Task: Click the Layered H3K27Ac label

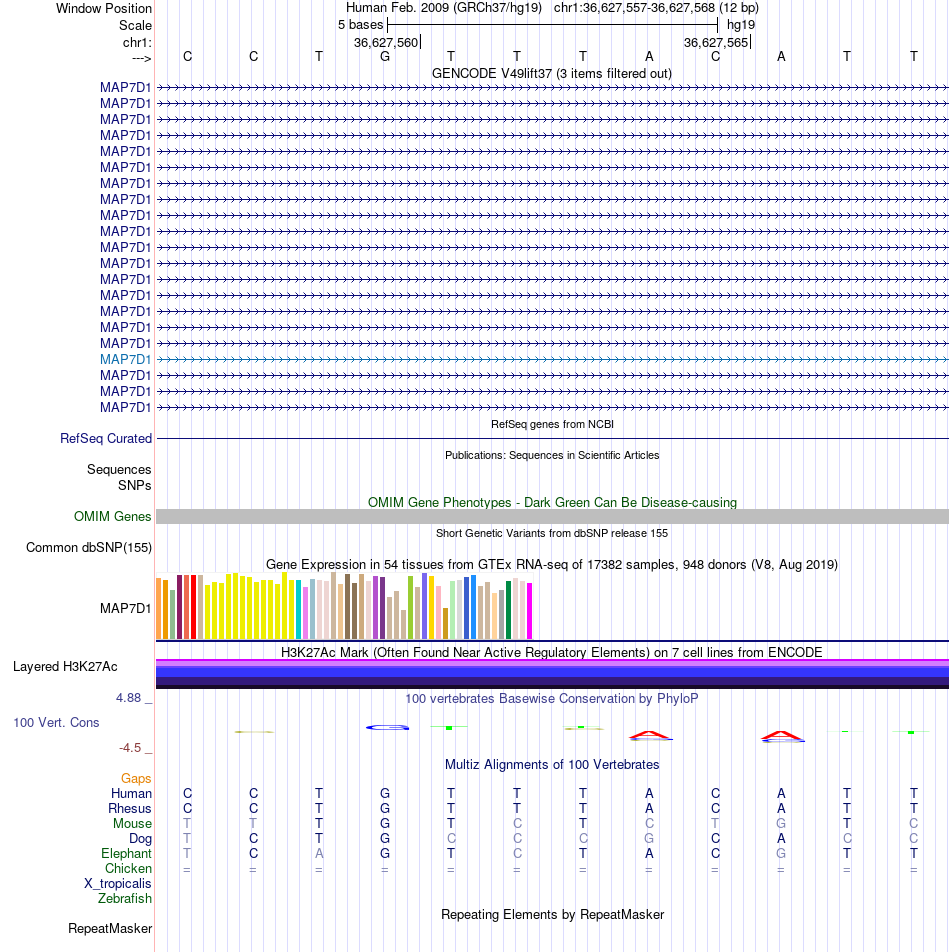Action: click(x=65, y=666)
